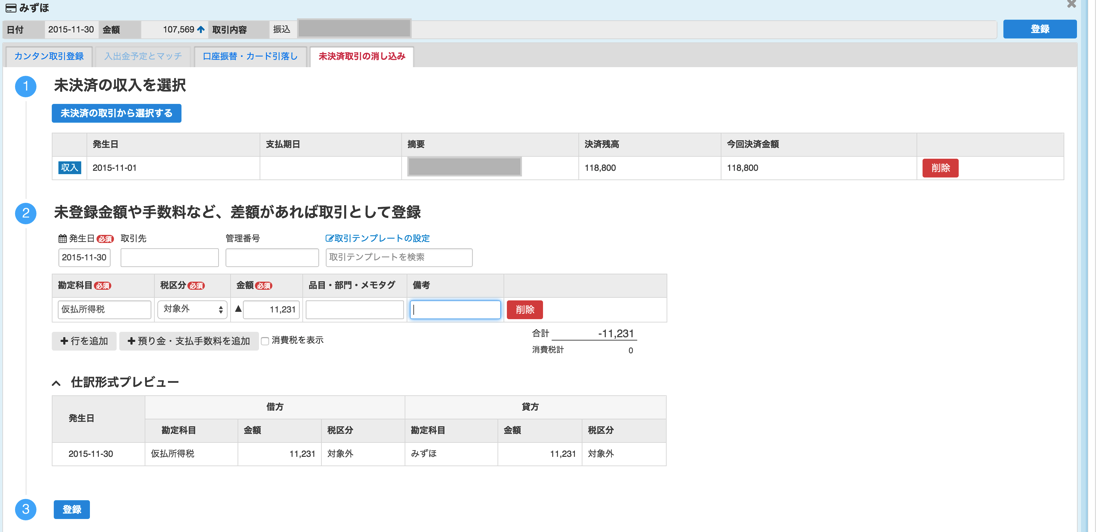Select the 未決済取引の消し込み tab

(x=361, y=56)
